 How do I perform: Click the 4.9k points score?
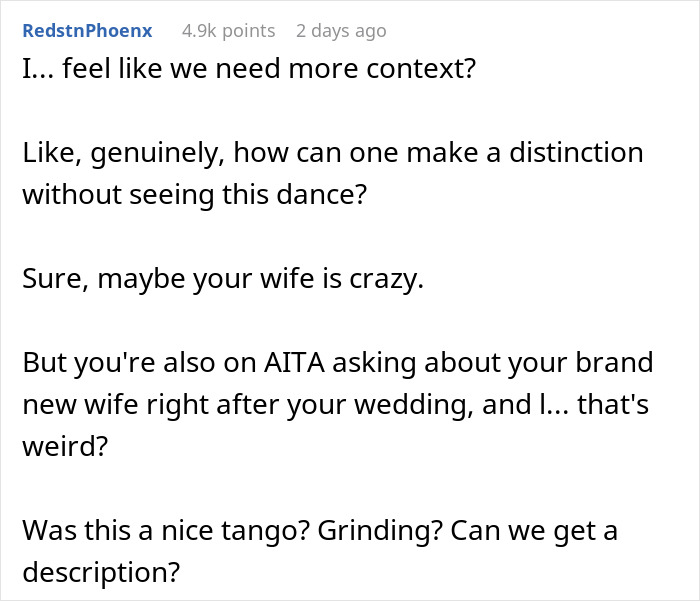[228, 31]
